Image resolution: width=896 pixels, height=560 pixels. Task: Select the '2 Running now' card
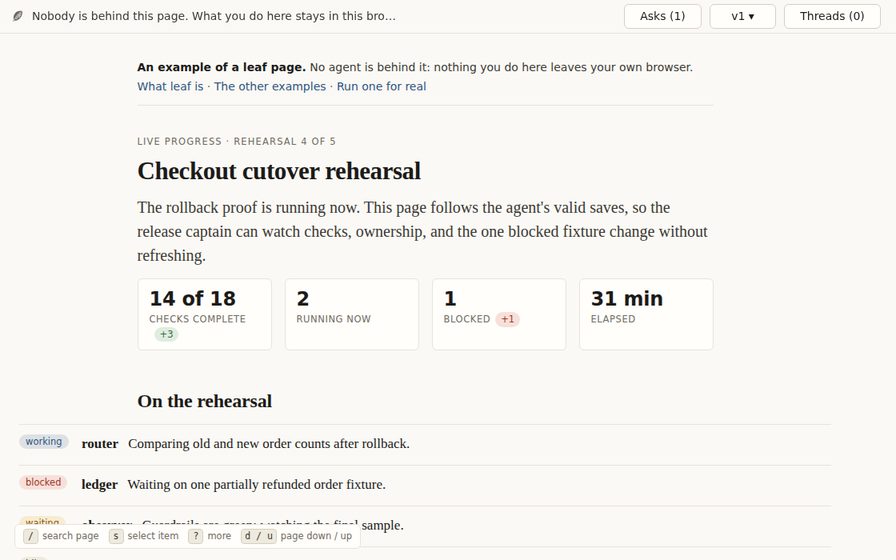pyautogui.click(x=352, y=314)
